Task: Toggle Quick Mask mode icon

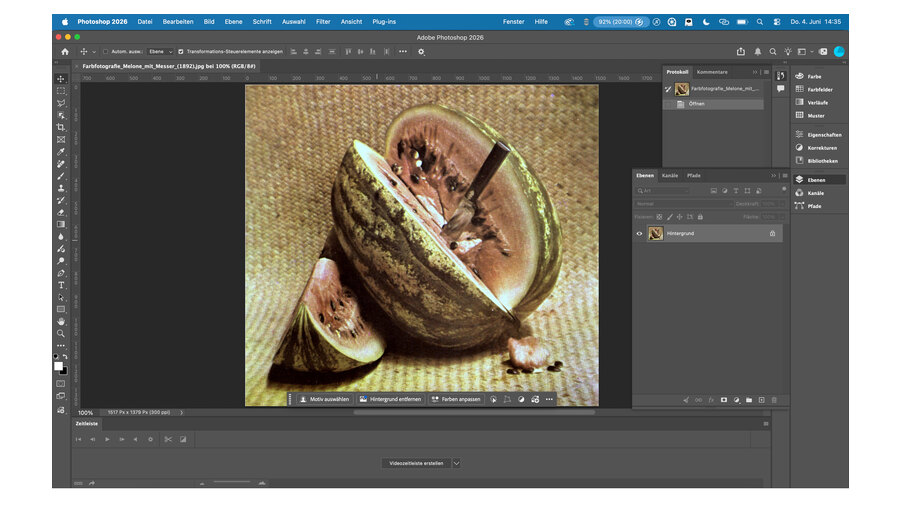Action: (61, 384)
